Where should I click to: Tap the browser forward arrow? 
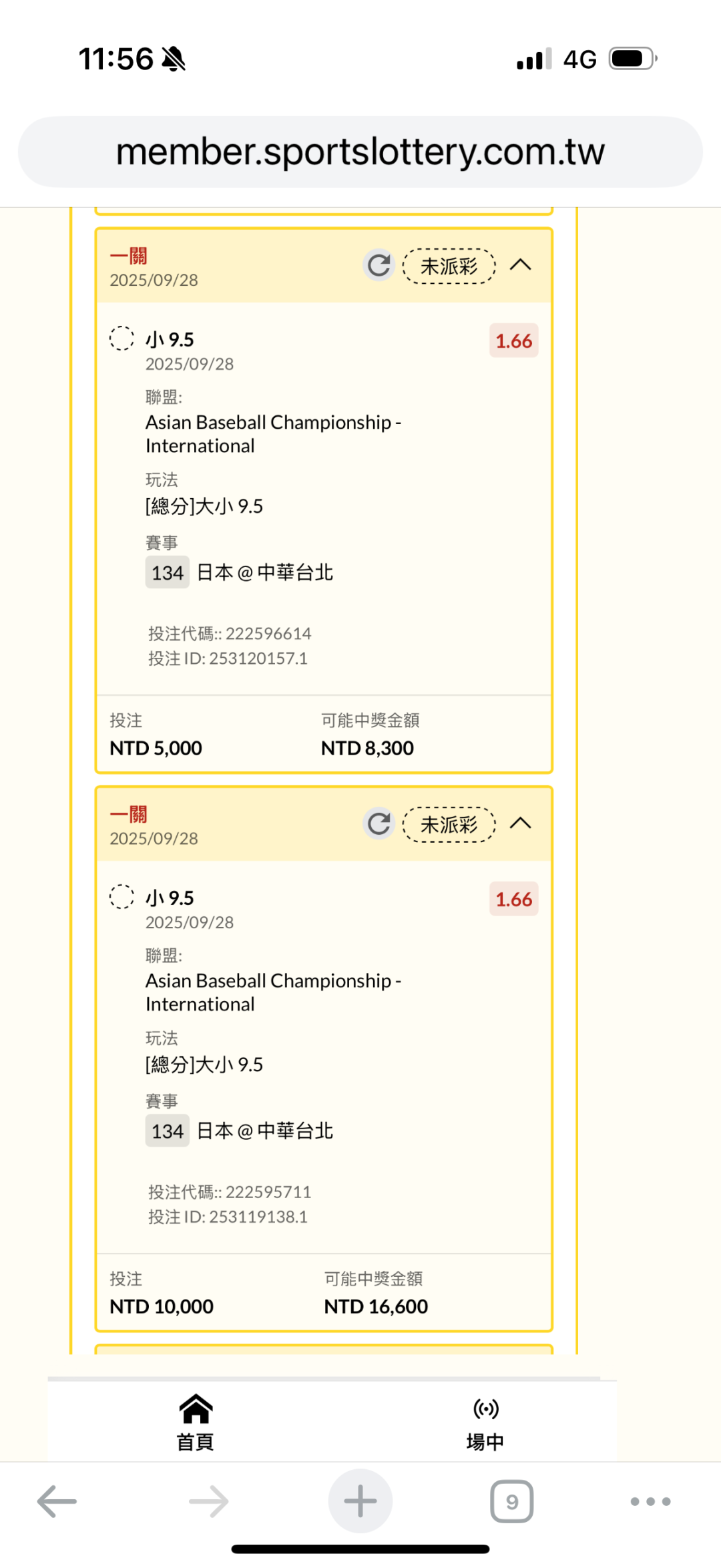pyautogui.click(x=208, y=1502)
